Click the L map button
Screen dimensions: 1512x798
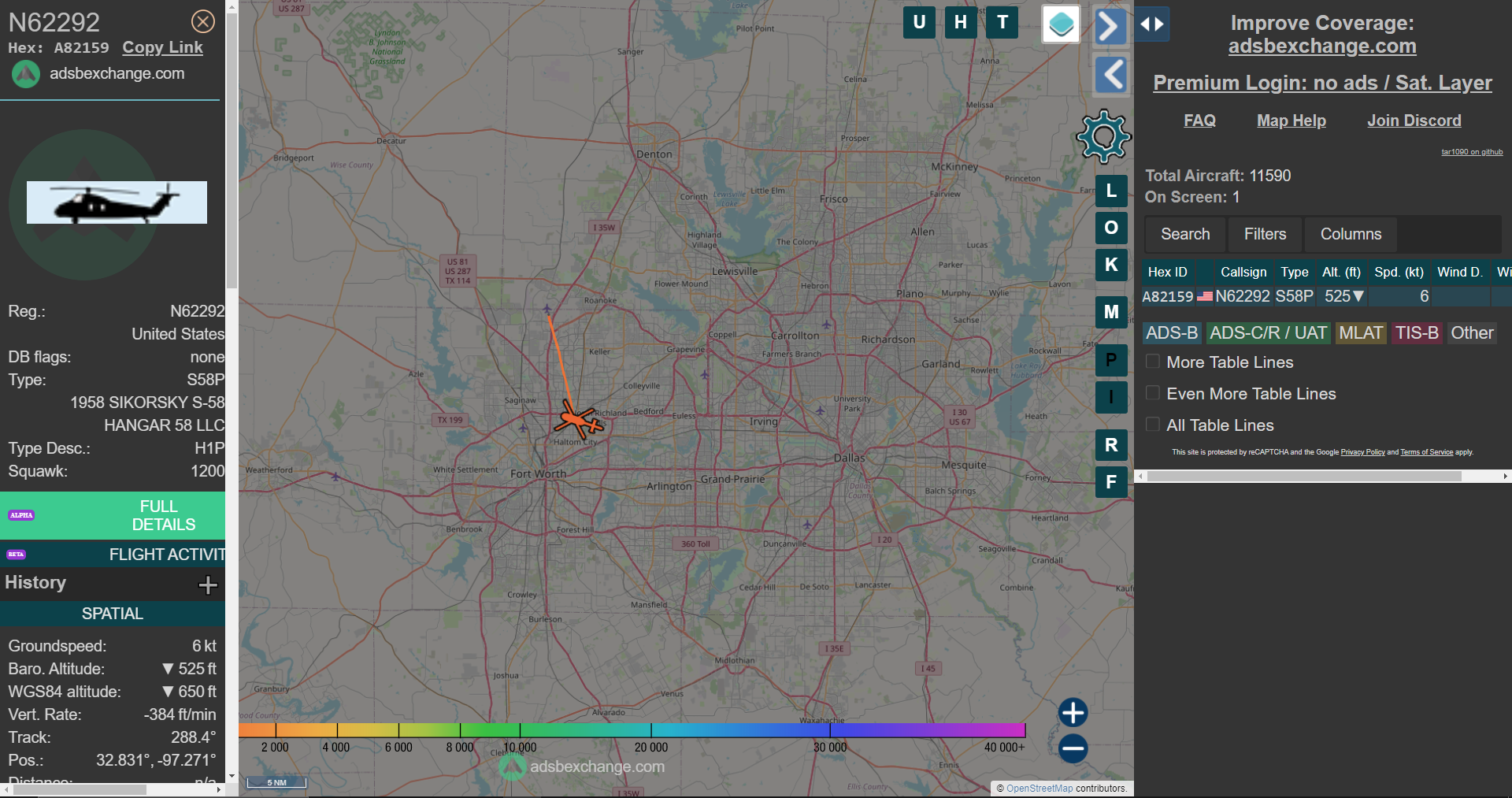click(1111, 191)
